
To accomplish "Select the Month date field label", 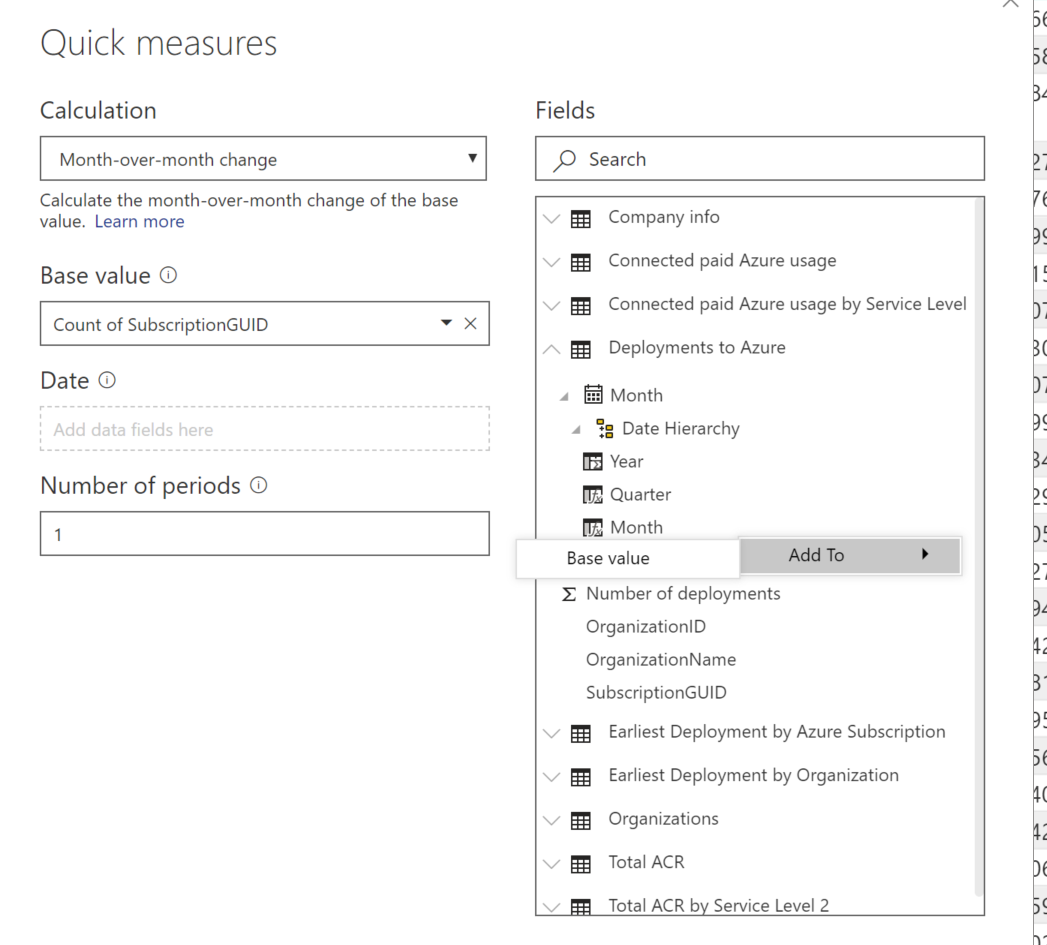I will 636,395.
